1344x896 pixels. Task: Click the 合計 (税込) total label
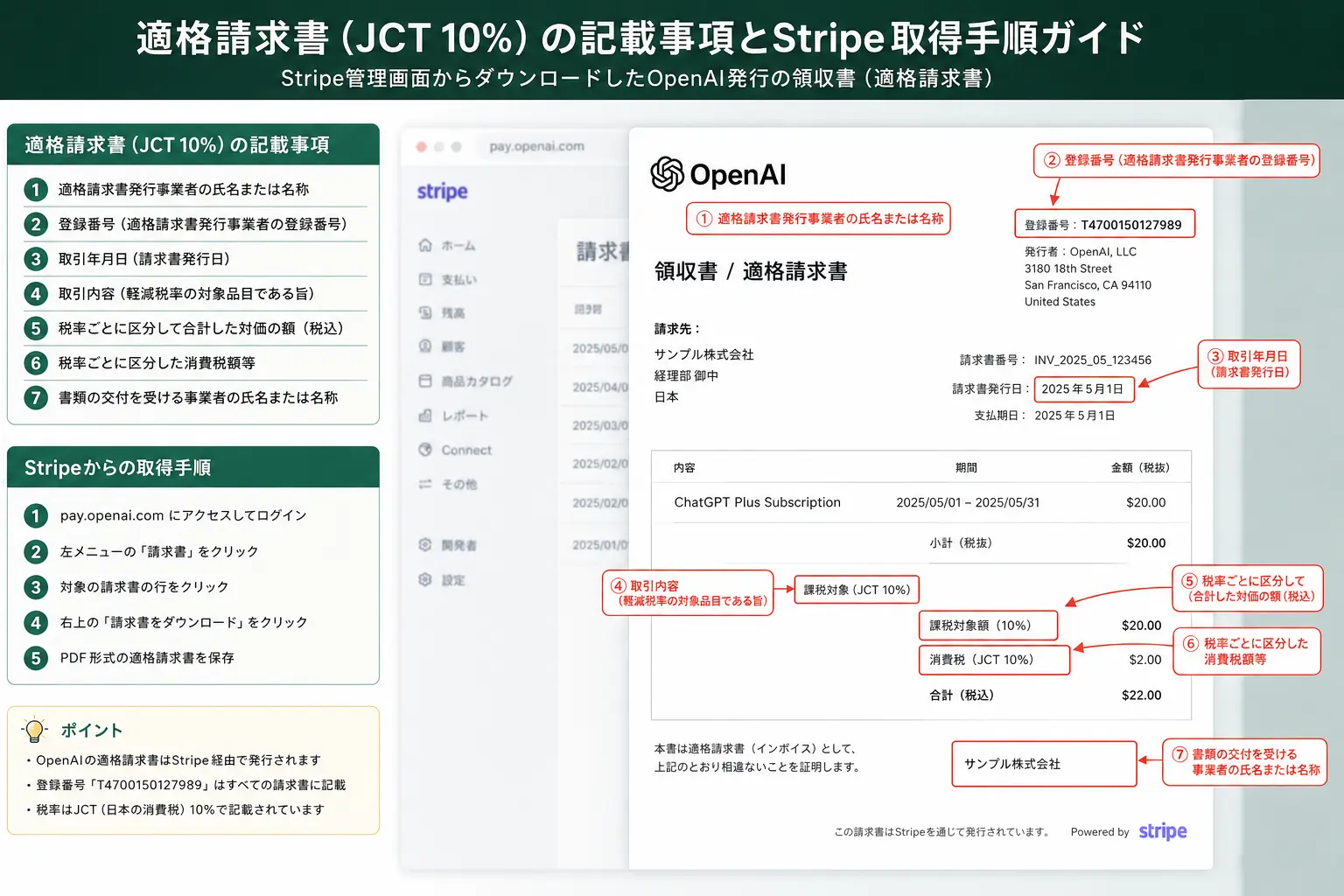pos(962,695)
